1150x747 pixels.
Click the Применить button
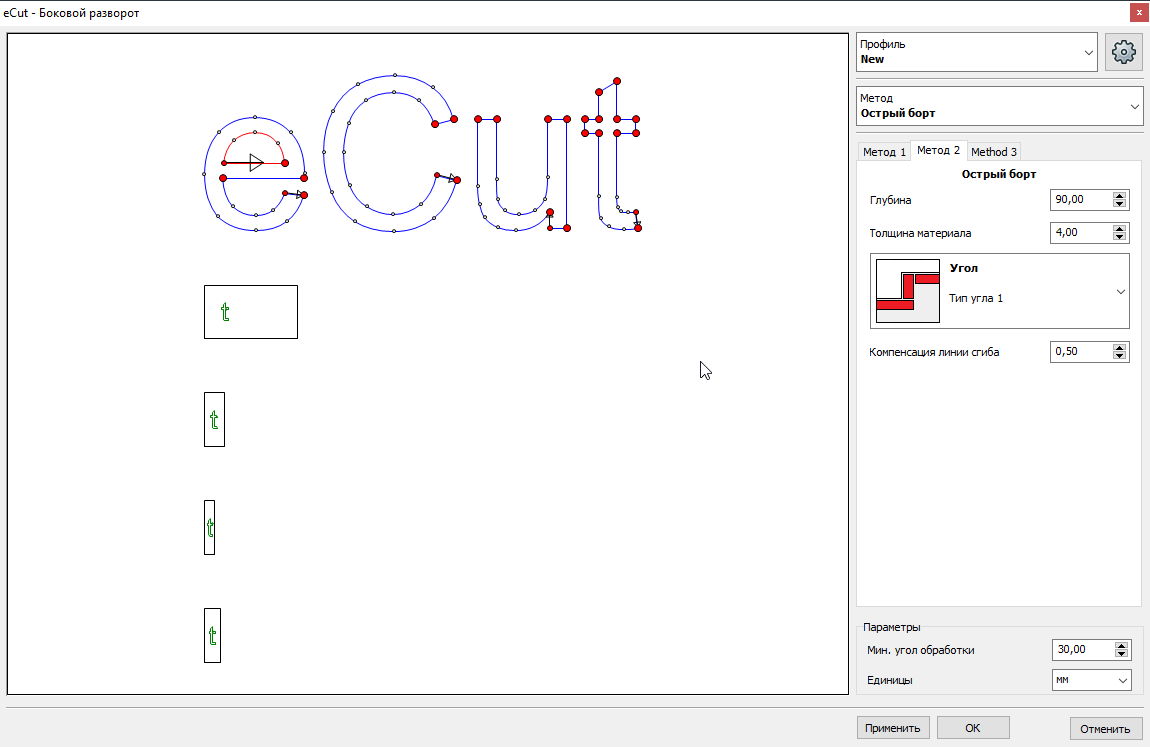point(893,728)
